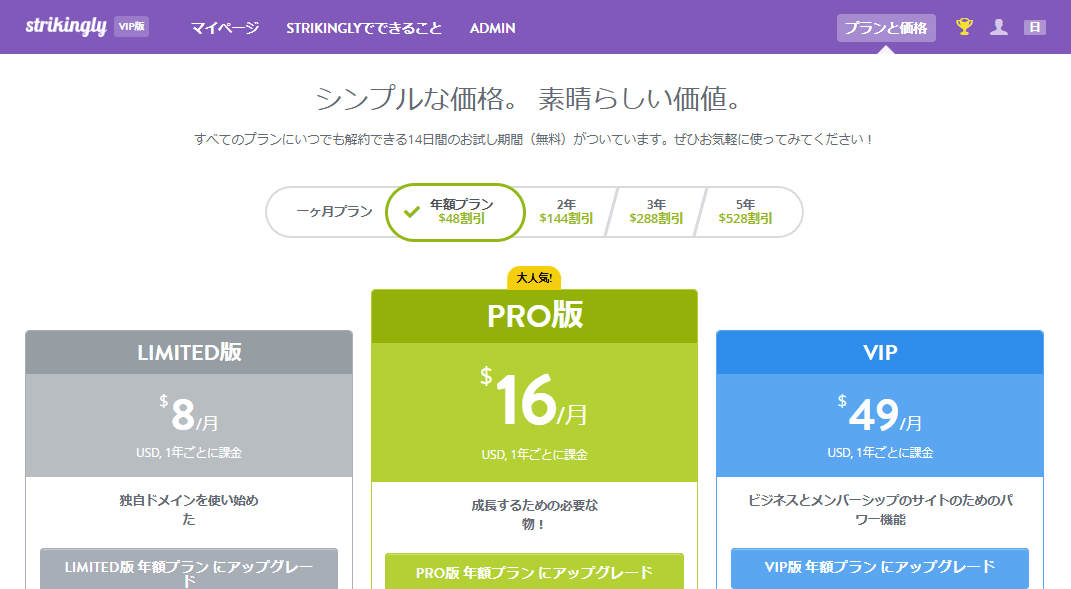
Task: Open the trophy rewards icon
Action: coord(964,27)
